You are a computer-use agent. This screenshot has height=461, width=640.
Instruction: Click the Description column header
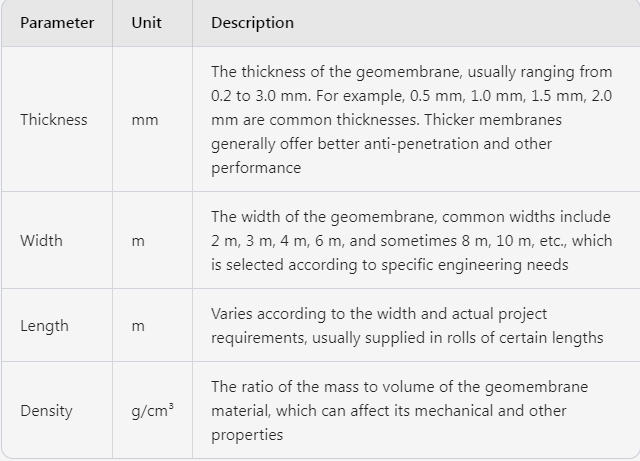(x=252, y=22)
